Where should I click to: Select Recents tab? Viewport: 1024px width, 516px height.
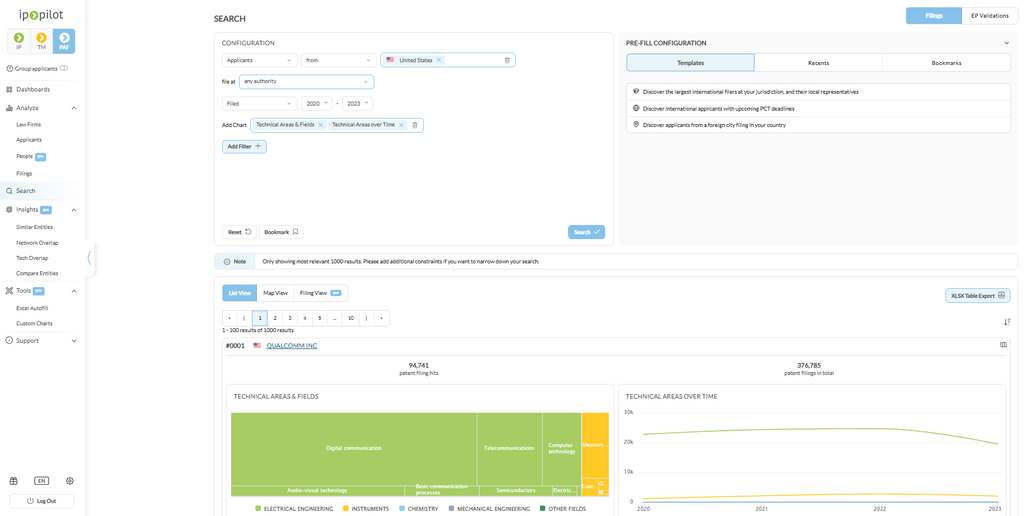tap(818, 63)
